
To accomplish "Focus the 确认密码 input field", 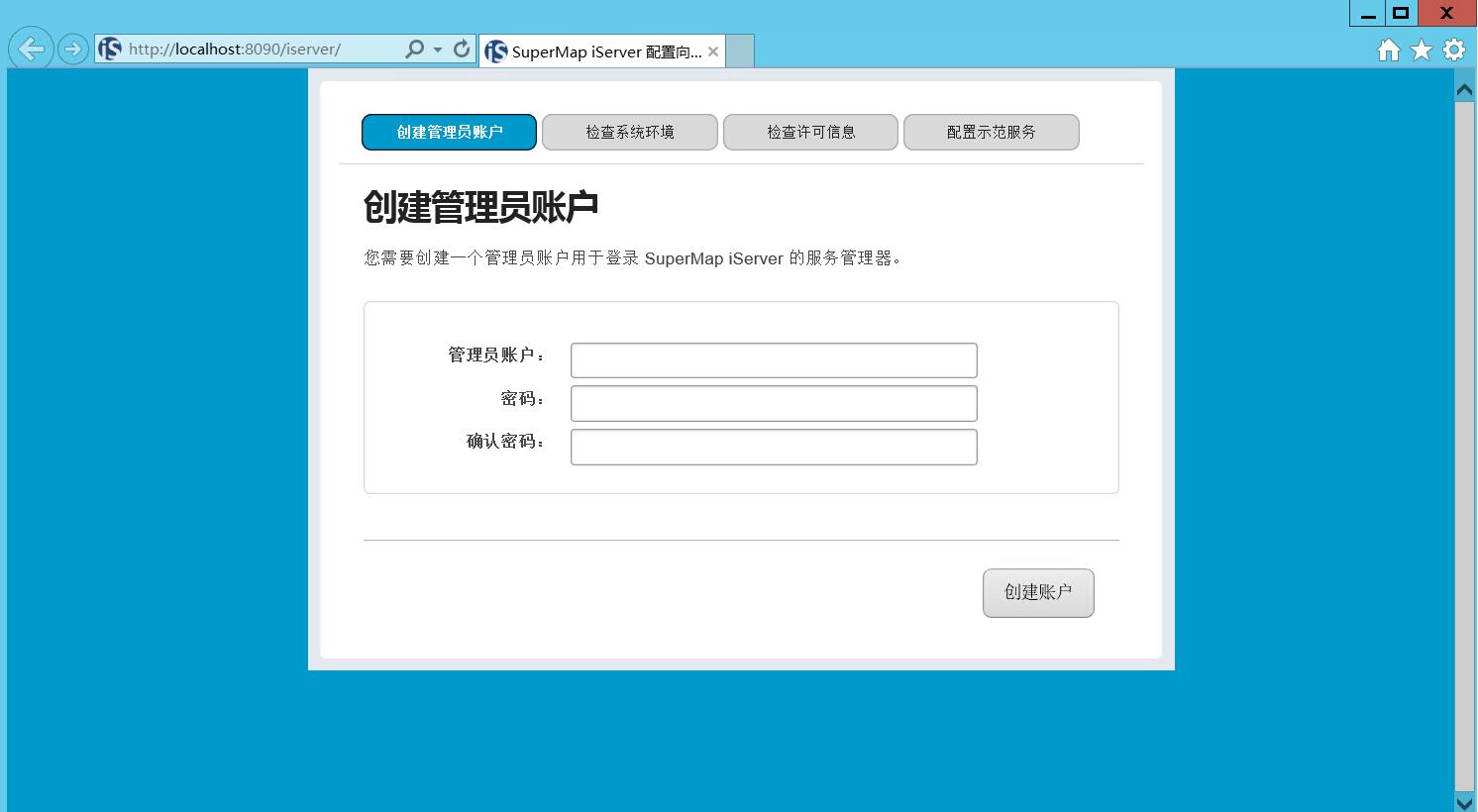I will [774, 447].
